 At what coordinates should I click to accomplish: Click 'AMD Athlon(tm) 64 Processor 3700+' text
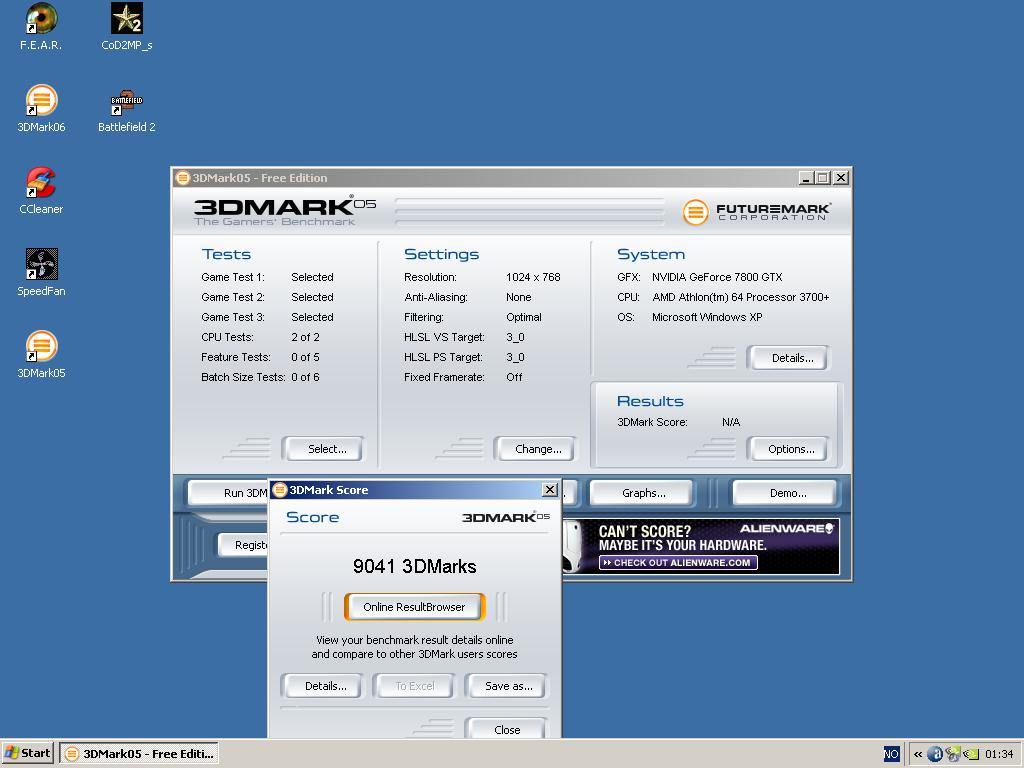[741, 297]
